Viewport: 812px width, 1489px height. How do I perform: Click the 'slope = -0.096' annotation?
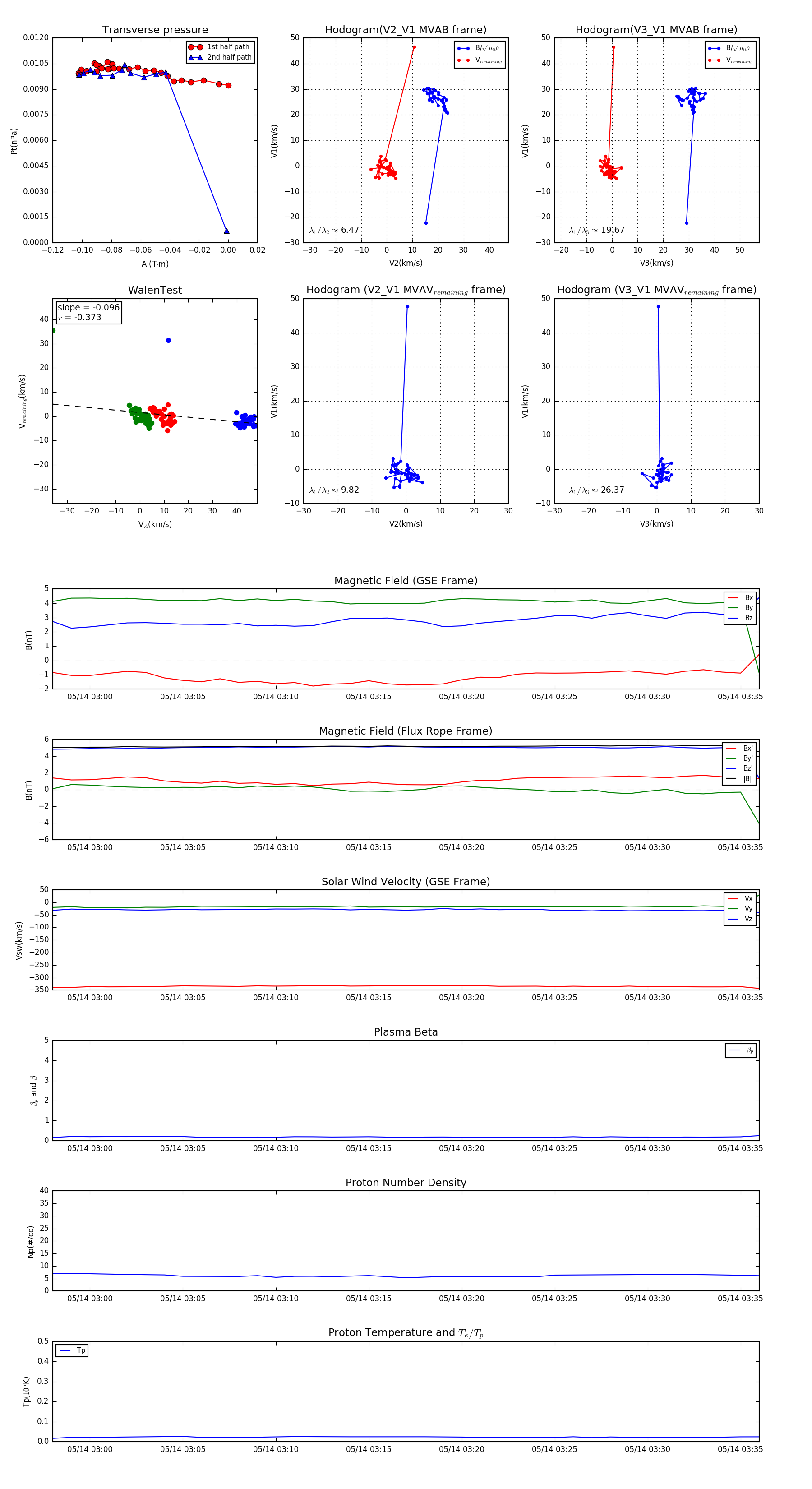(88, 308)
